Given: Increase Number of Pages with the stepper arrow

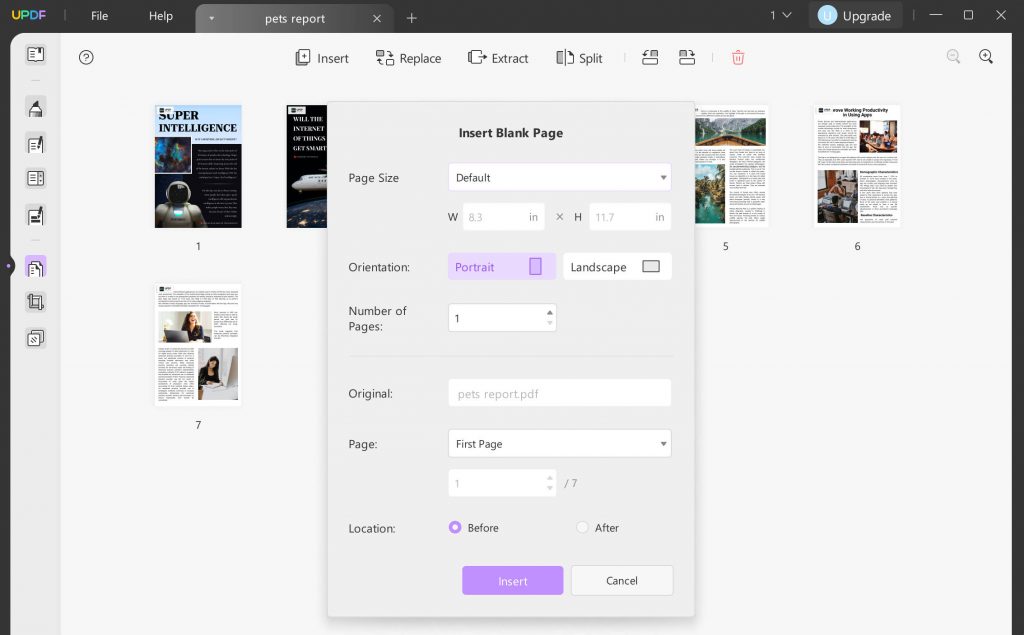Looking at the screenshot, I should 549,312.
